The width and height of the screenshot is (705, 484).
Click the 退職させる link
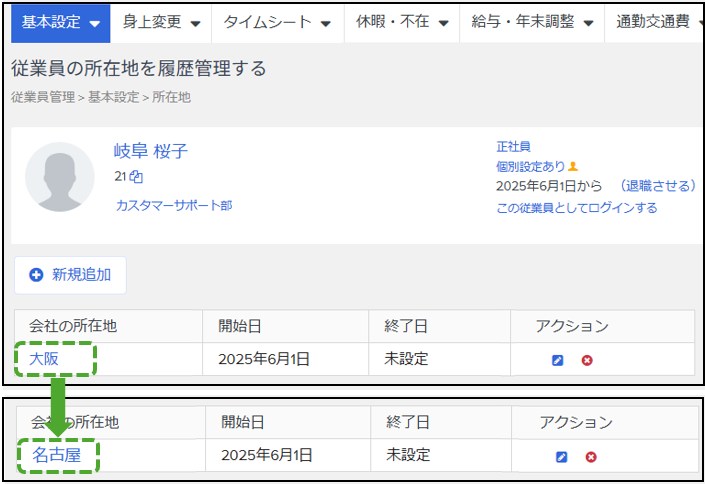pyautogui.click(x=658, y=186)
